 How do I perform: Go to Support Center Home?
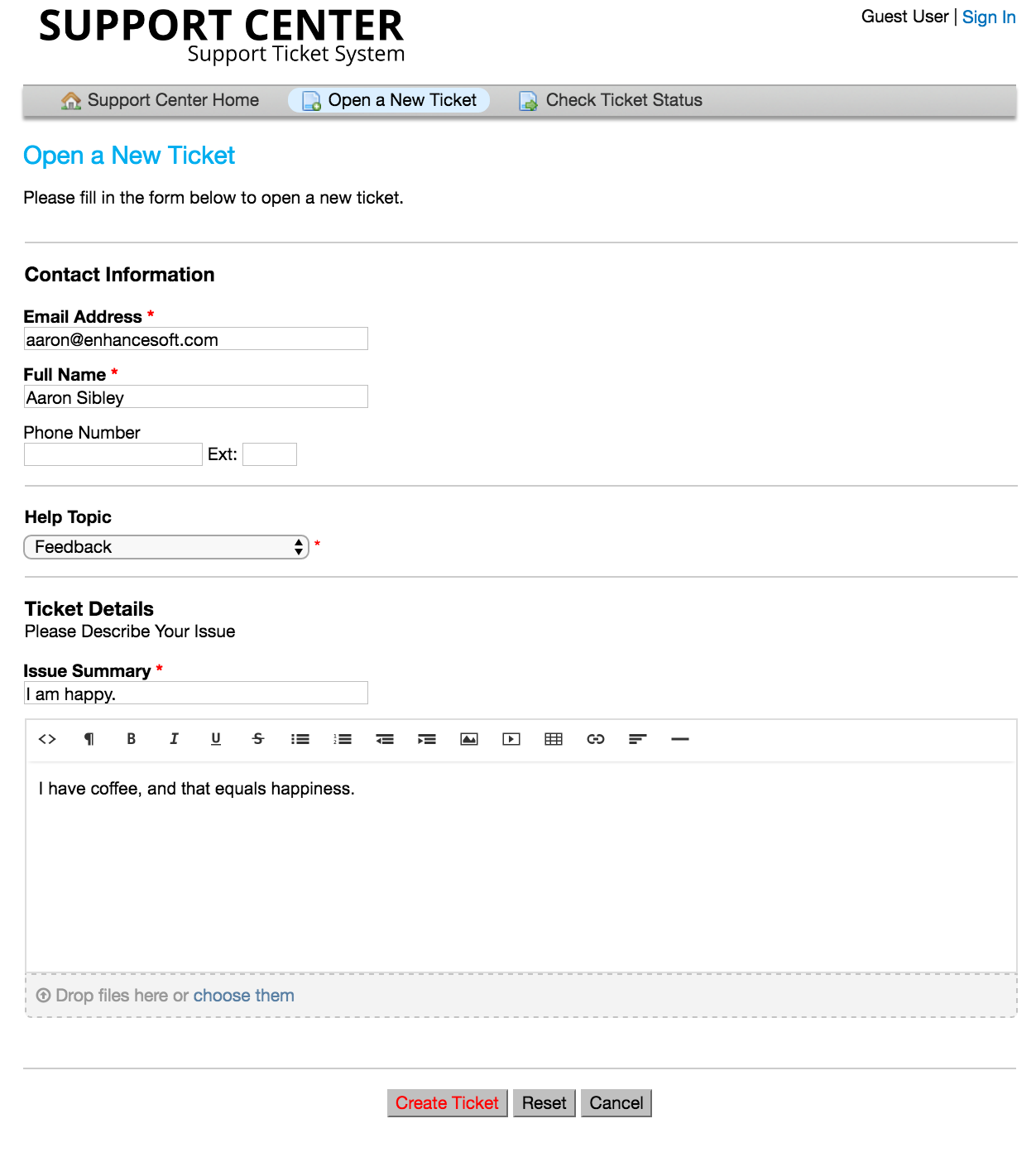point(173,99)
